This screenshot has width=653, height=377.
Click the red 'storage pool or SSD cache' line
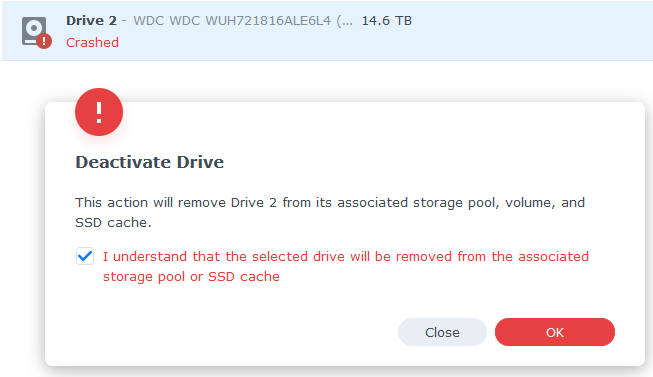click(x=191, y=277)
